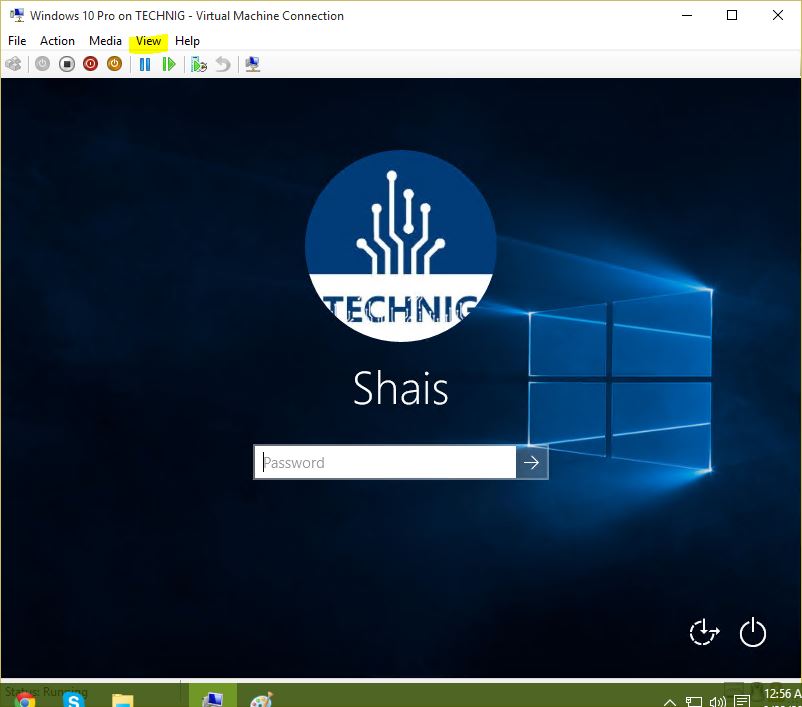Screen dimensions: 802x707
Task: Open Skype from the taskbar
Action: (73, 699)
